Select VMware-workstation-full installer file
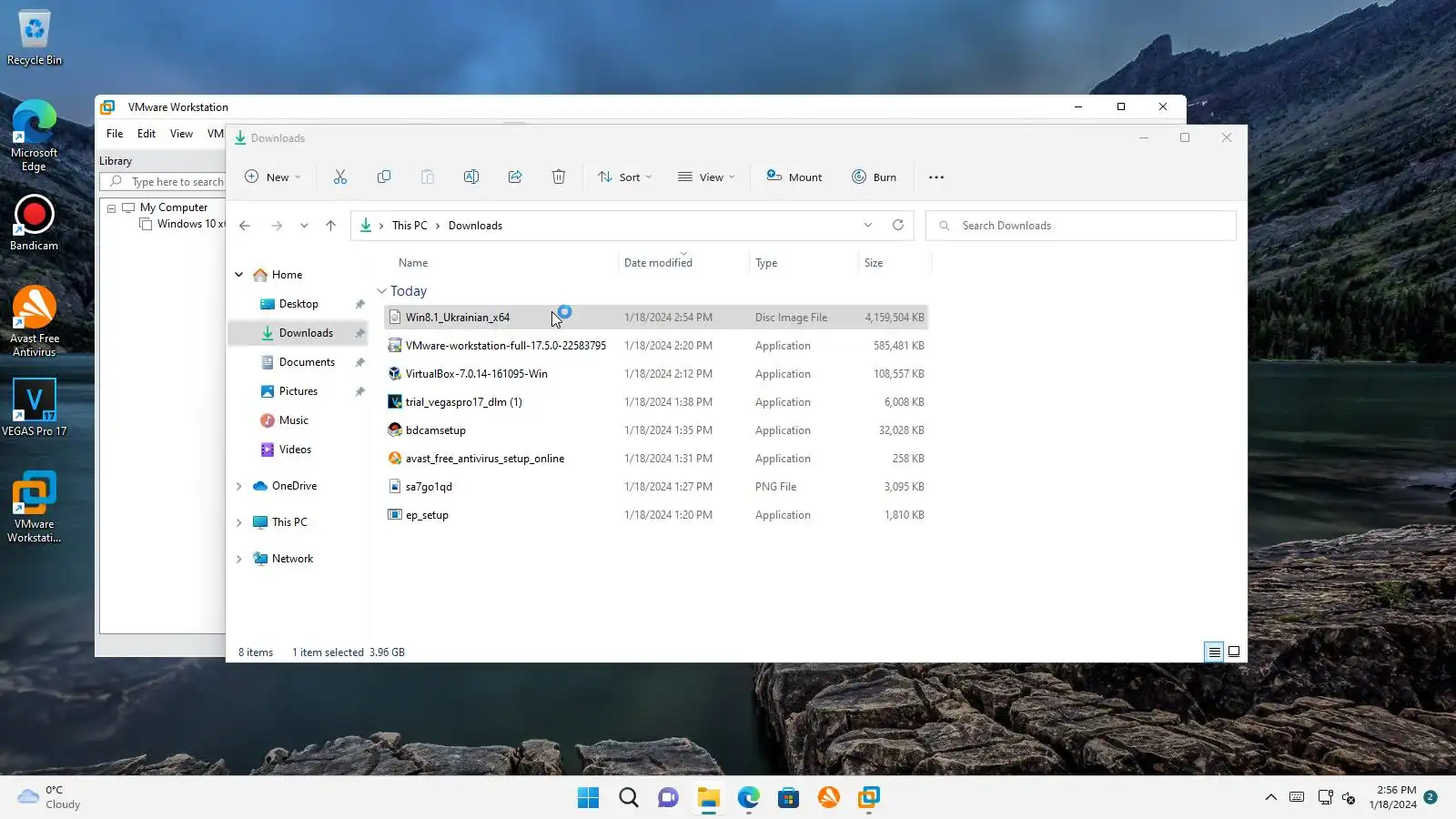Viewport: 1456px width, 819px height. click(655, 346)
